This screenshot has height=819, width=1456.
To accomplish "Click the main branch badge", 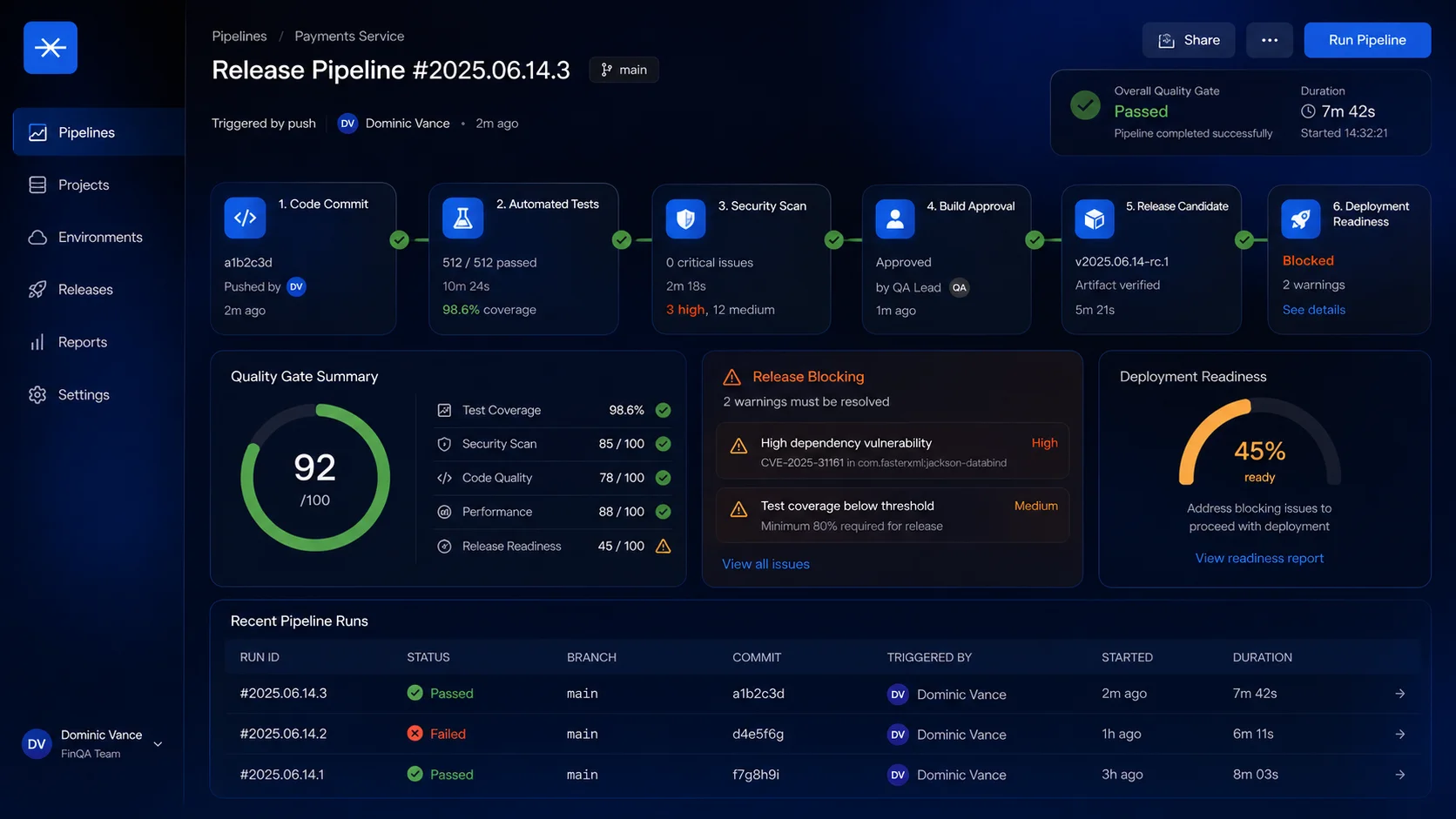I will 624,70.
